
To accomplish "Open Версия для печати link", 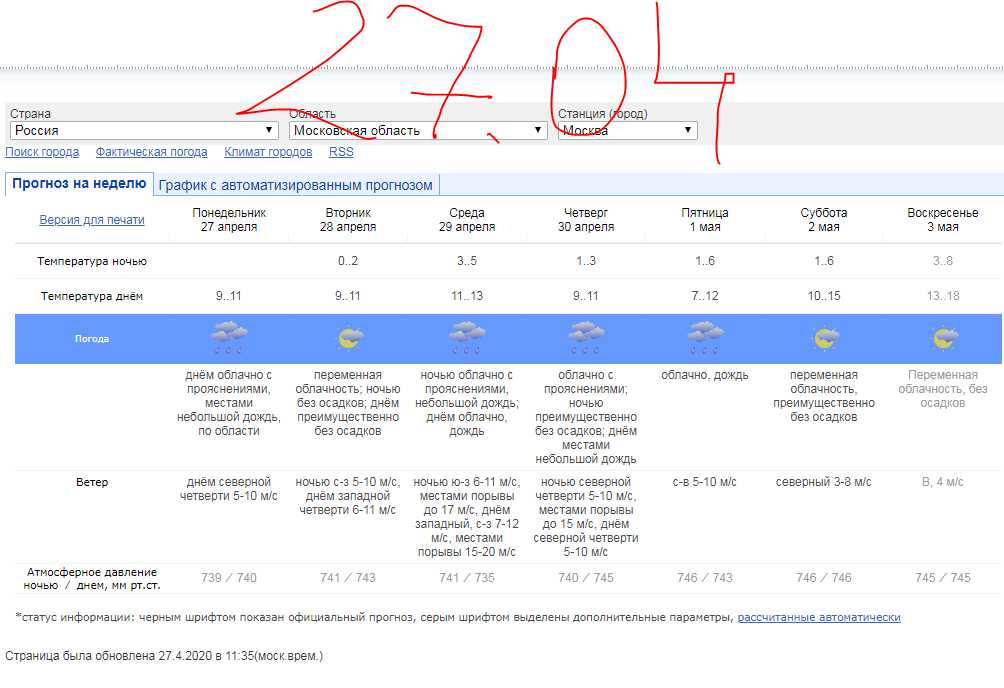I will click(x=92, y=220).
